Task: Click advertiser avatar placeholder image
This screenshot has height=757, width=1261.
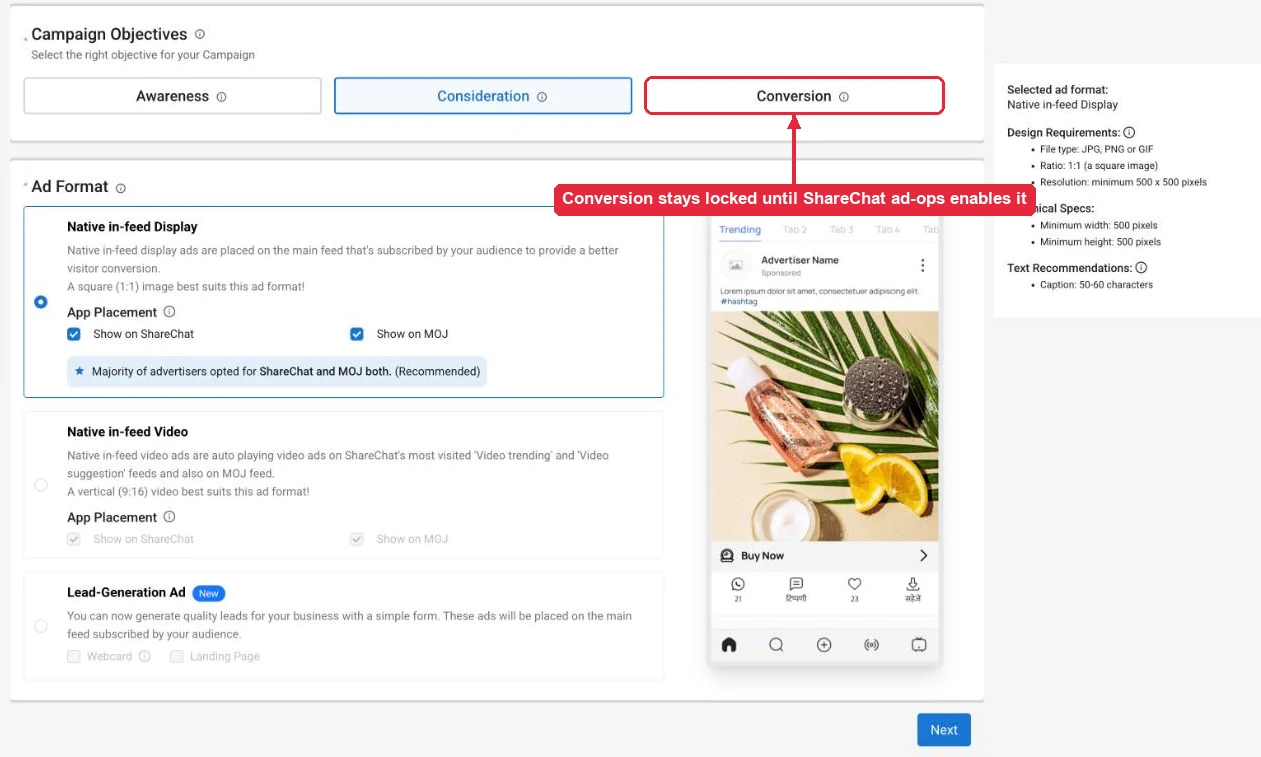Action: [736, 266]
